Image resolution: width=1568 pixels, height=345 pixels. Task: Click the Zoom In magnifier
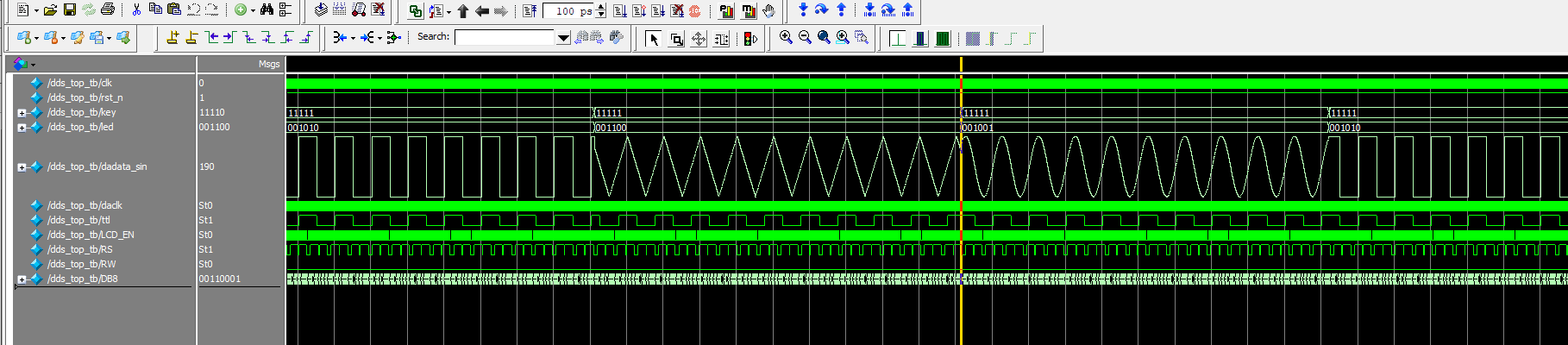point(786,37)
